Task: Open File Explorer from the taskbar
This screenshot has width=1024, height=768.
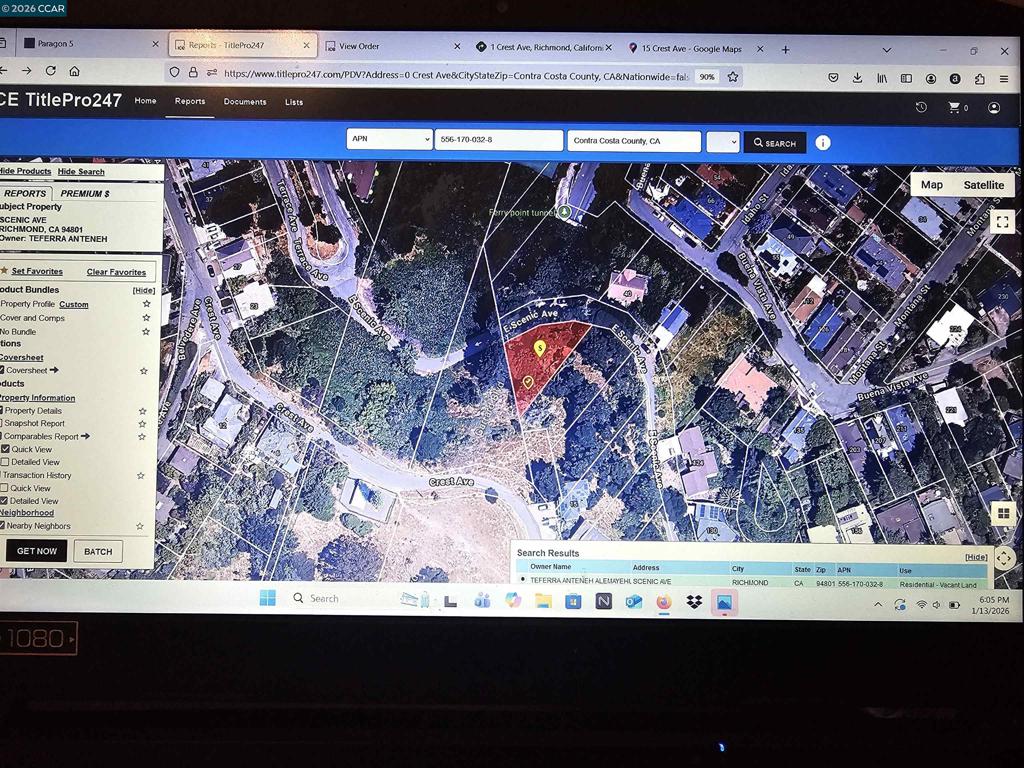Action: pos(543,601)
